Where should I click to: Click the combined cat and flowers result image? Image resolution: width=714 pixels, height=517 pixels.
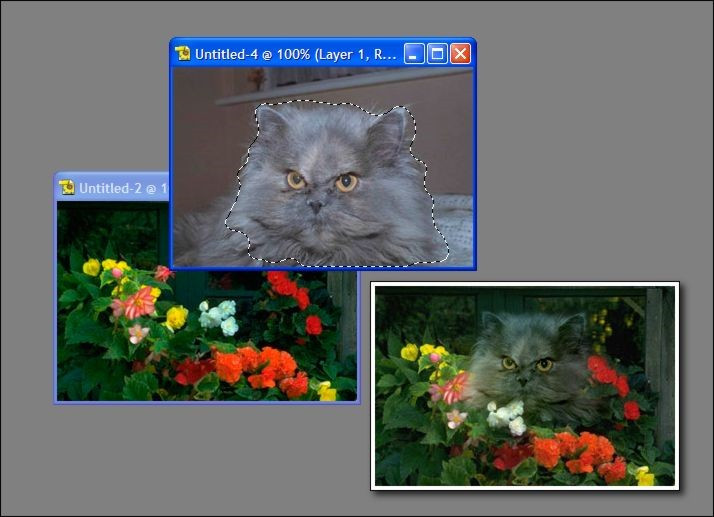click(525, 386)
